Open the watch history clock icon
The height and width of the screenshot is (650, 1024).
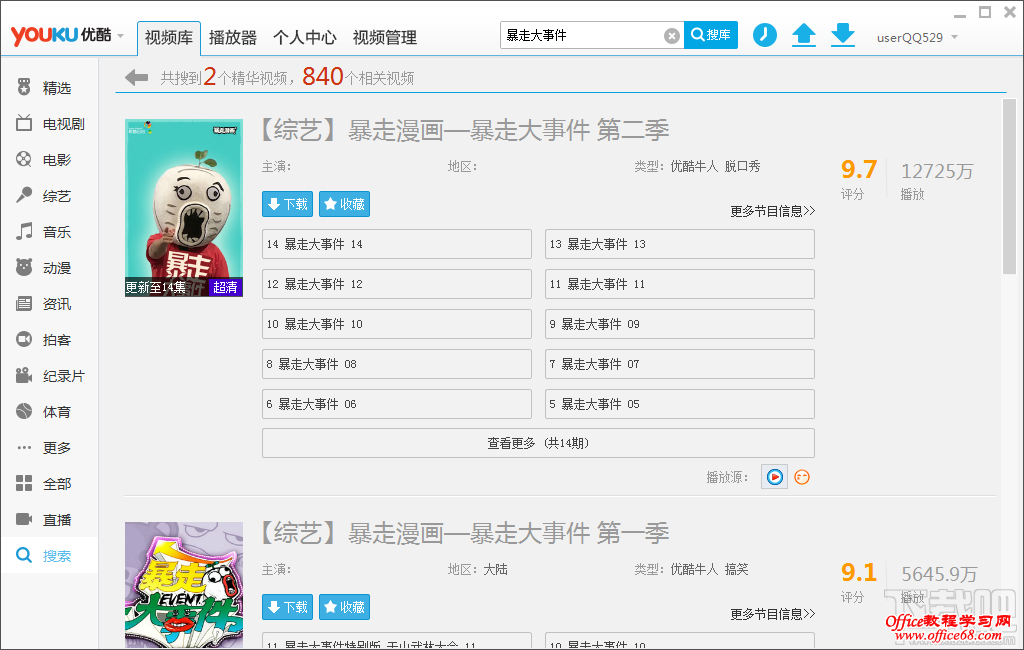(765, 35)
